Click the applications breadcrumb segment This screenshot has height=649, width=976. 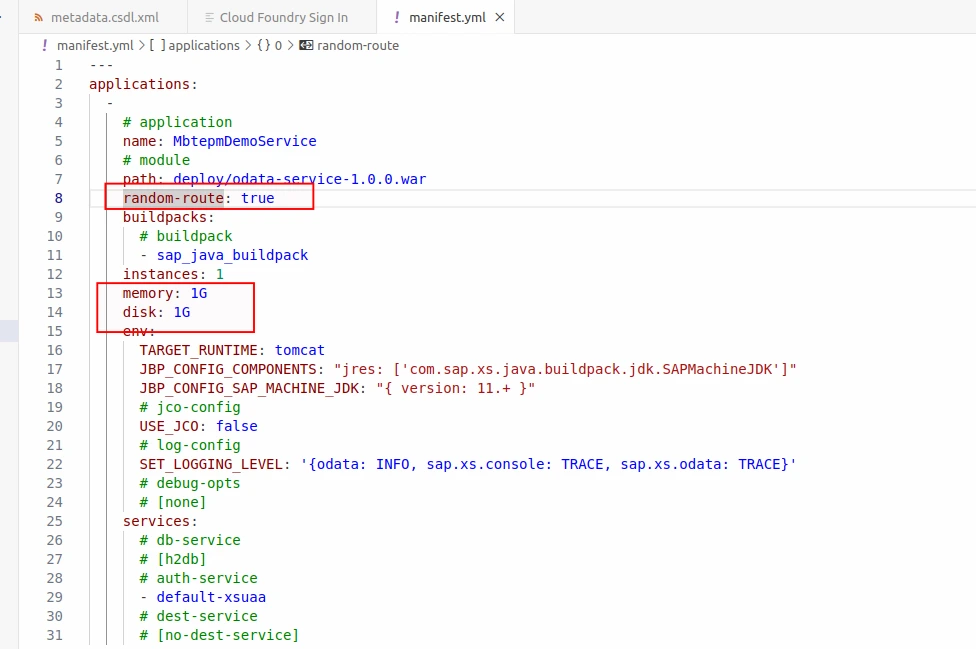click(204, 45)
